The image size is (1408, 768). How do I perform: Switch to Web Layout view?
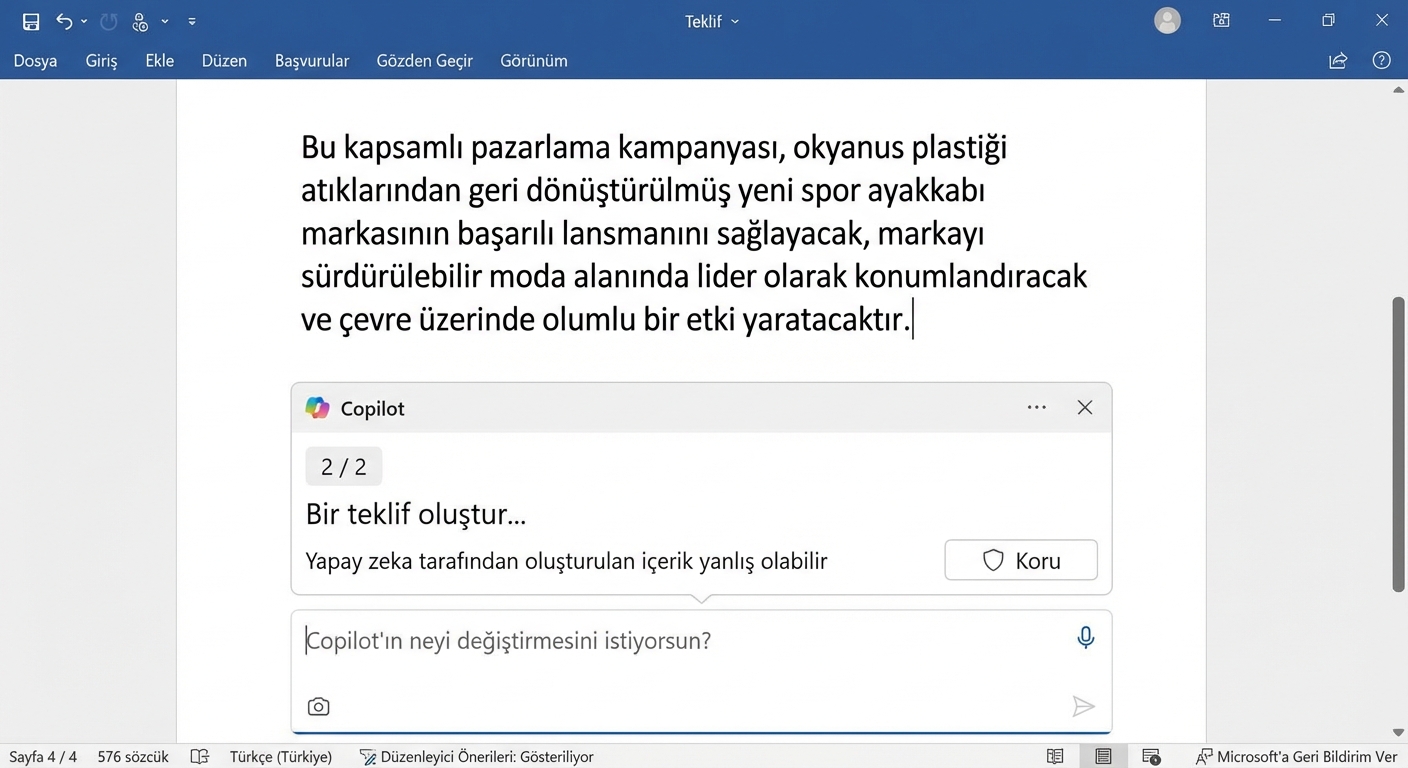click(x=1151, y=756)
